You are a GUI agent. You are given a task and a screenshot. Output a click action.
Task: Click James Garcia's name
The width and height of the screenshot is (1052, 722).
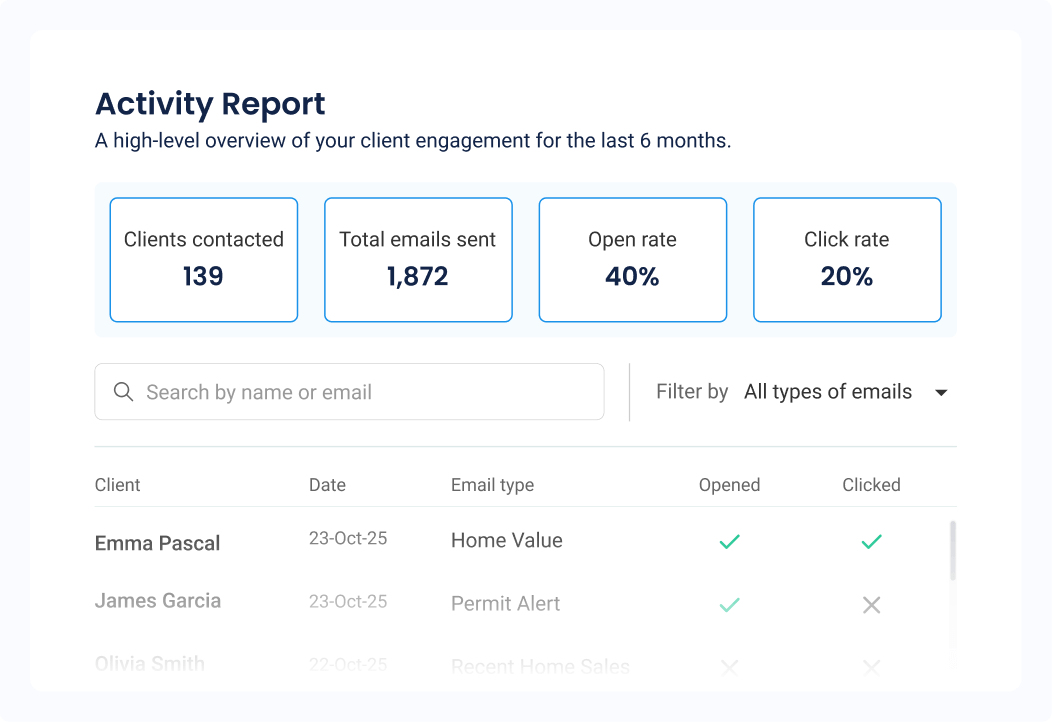click(x=157, y=600)
